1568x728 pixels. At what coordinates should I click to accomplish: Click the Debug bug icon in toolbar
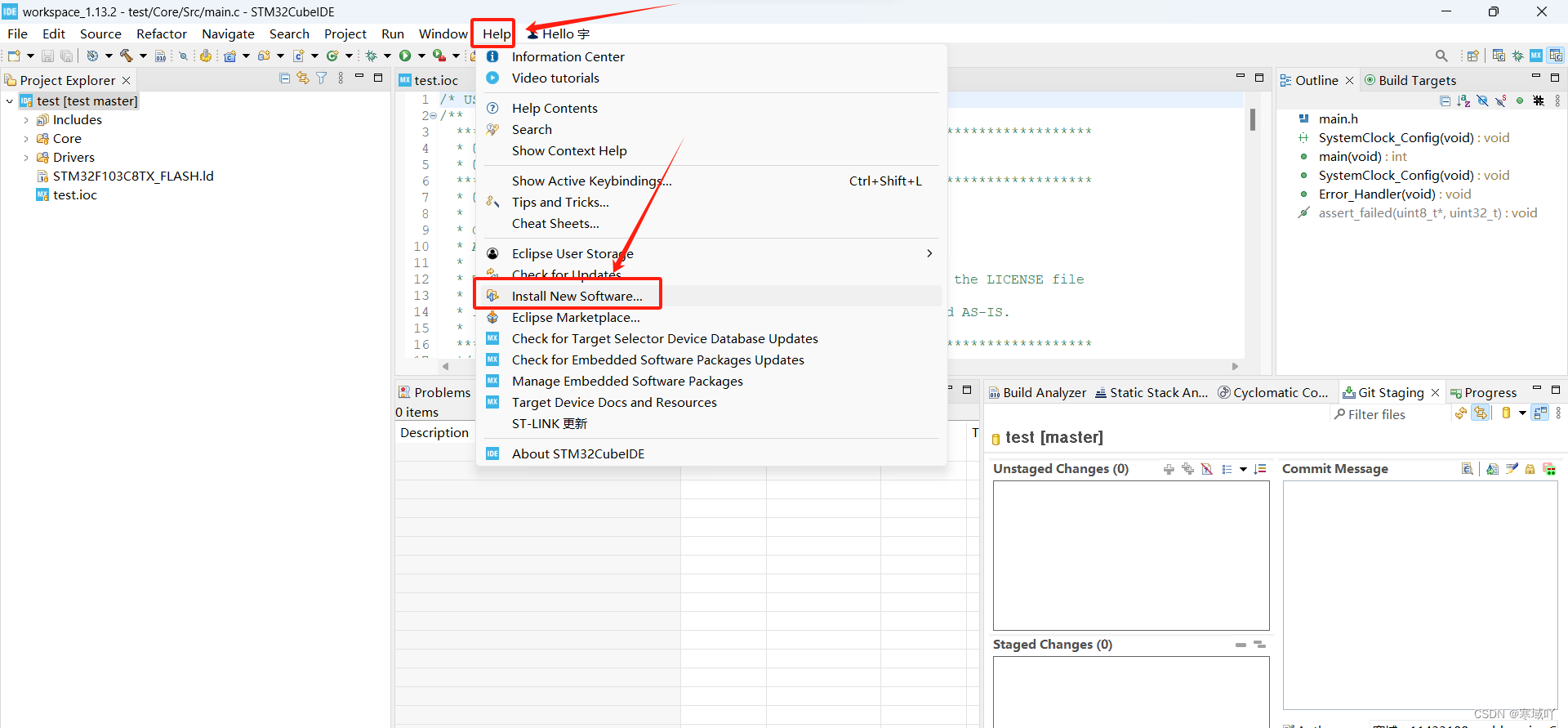(371, 56)
